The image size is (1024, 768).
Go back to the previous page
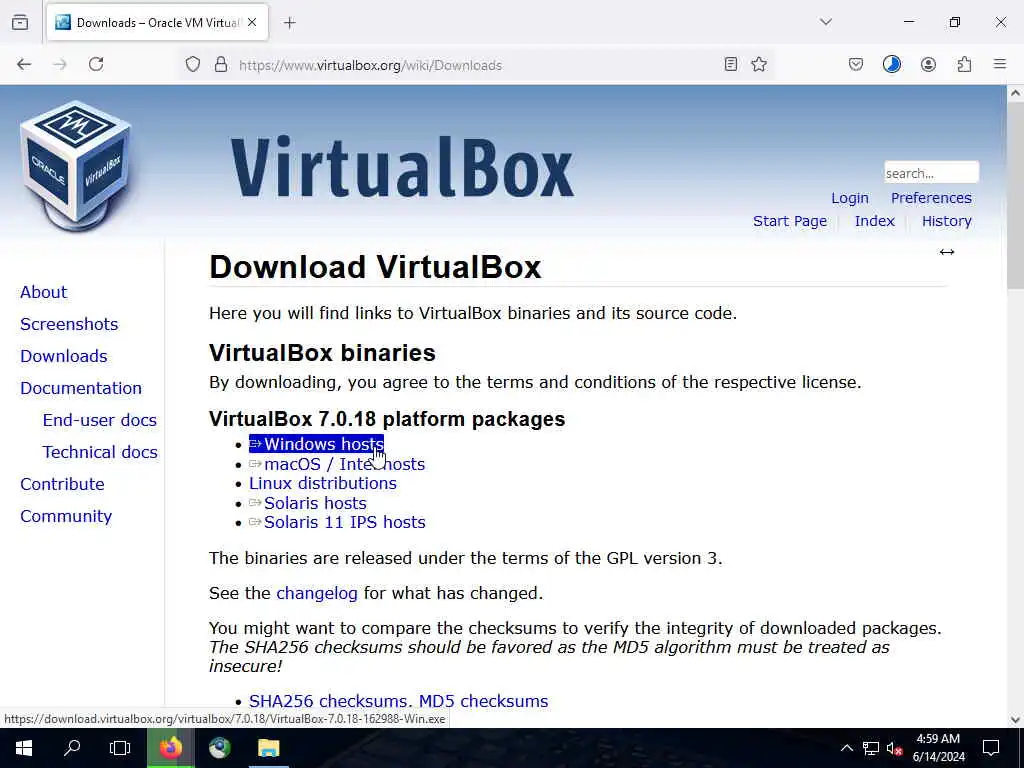(x=24, y=64)
